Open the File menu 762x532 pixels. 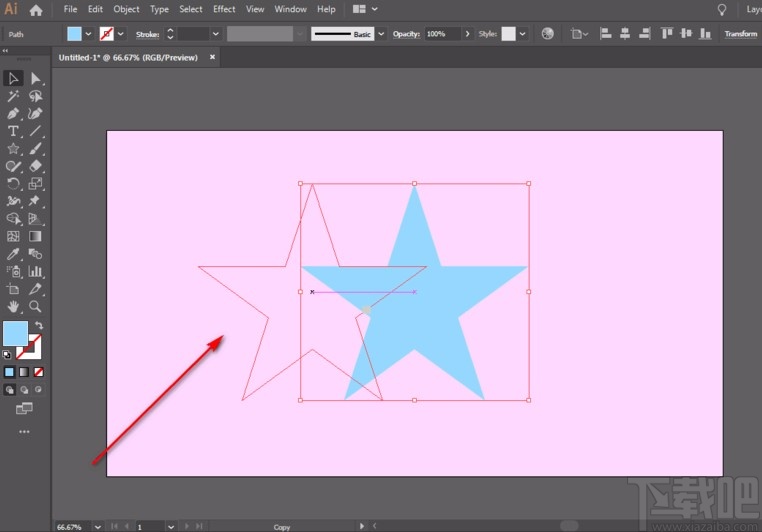(70, 9)
